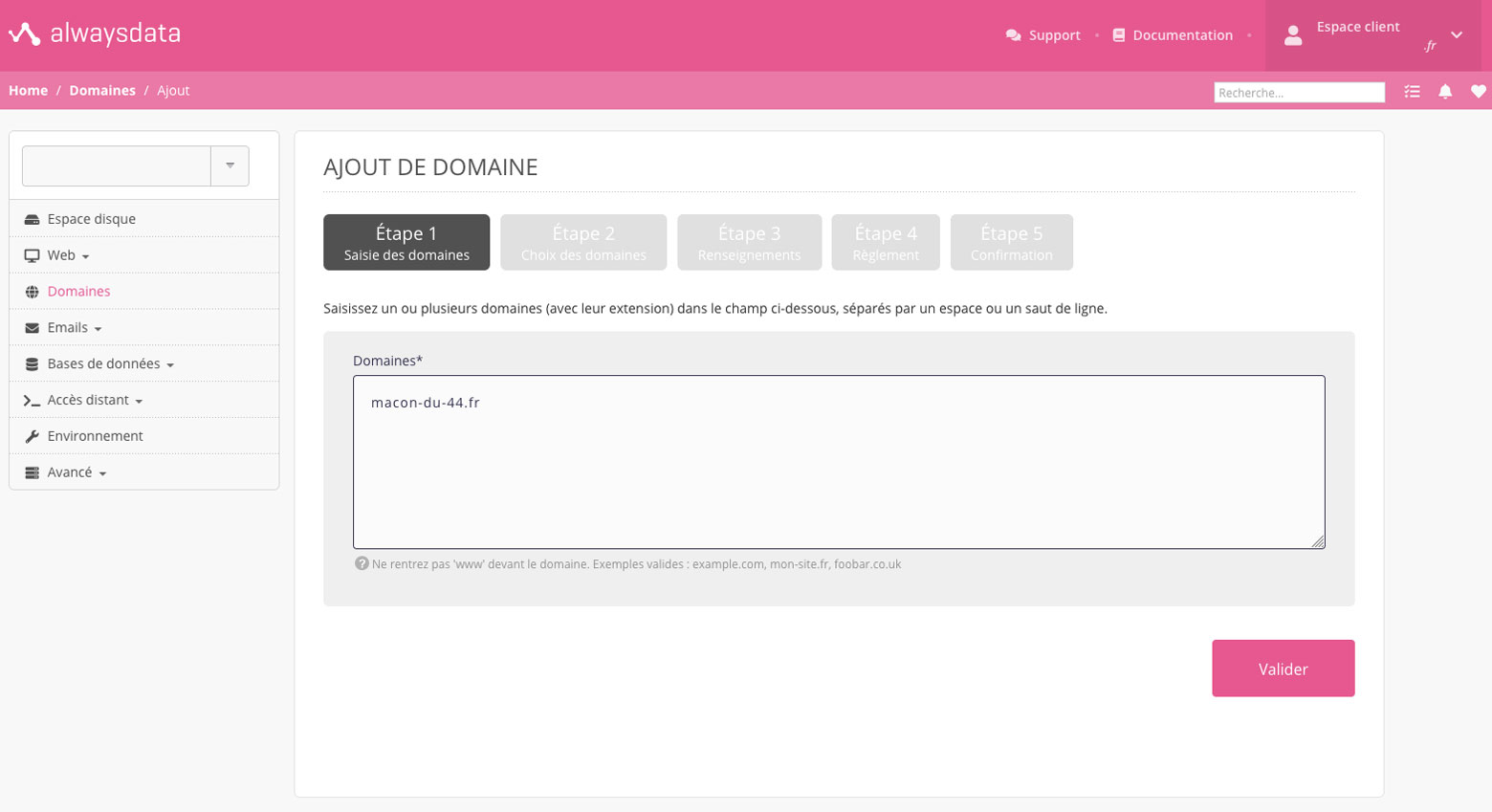This screenshot has width=1492, height=812.
Task: Click the Ajout breadcrumb text
Action: click(173, 90)
